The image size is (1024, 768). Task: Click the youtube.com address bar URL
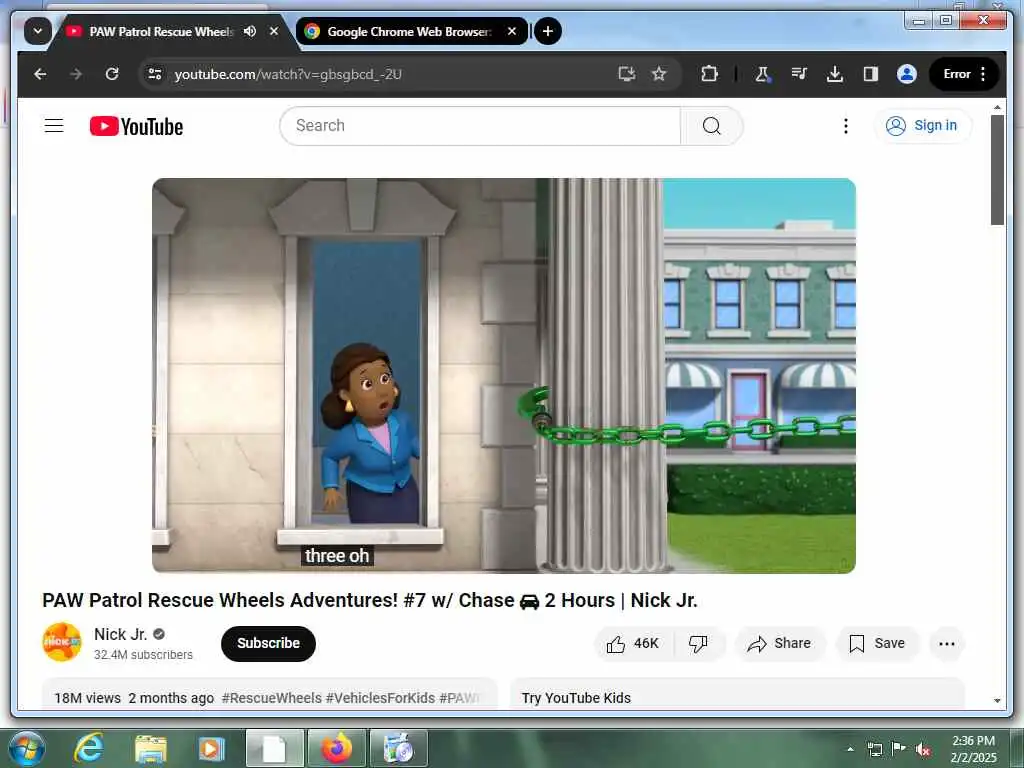288,74
